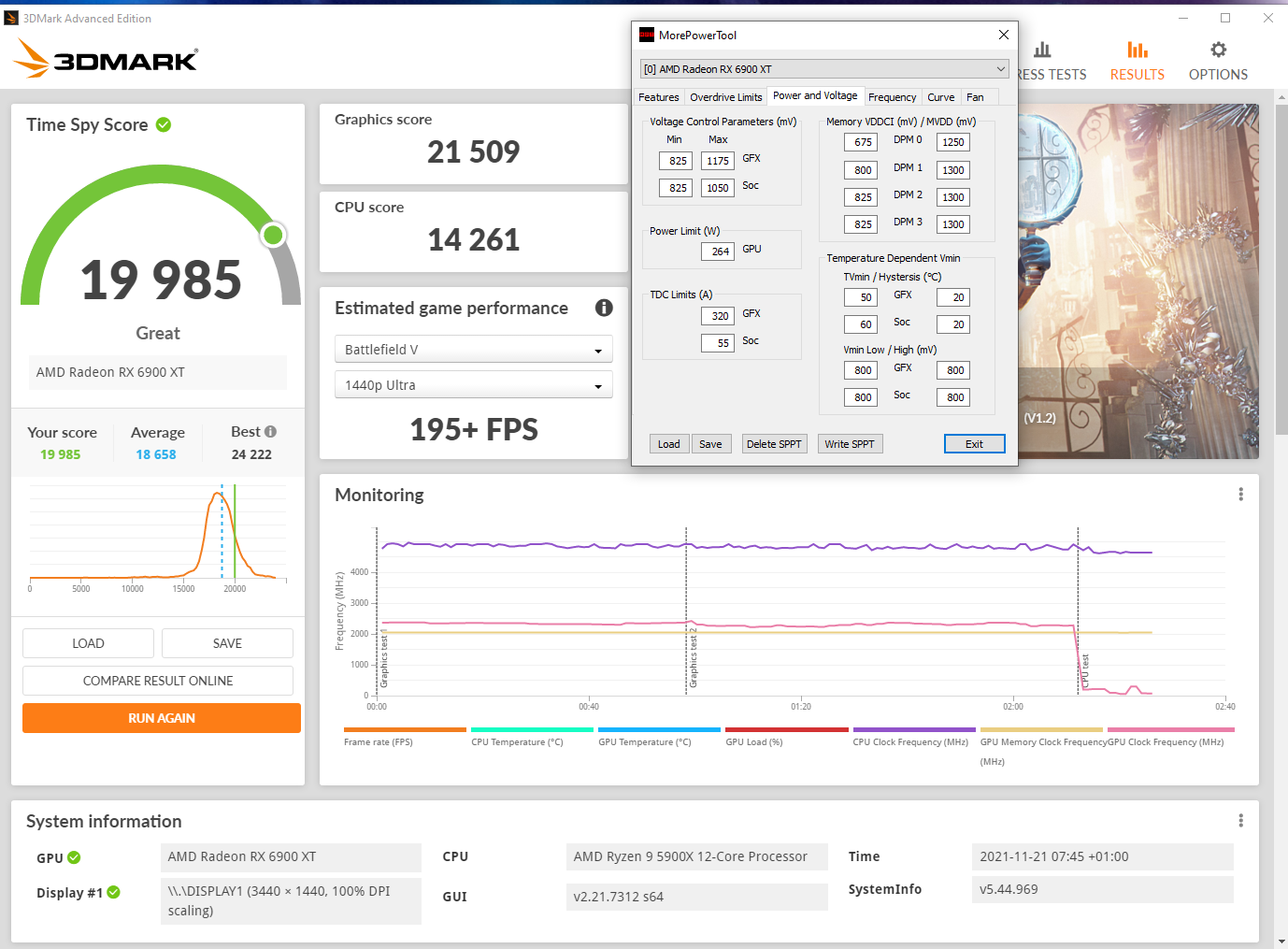Open the 1440p Ultra preset dropdown
This screenshot has height=949, width=1288.
tap(474, 384)
